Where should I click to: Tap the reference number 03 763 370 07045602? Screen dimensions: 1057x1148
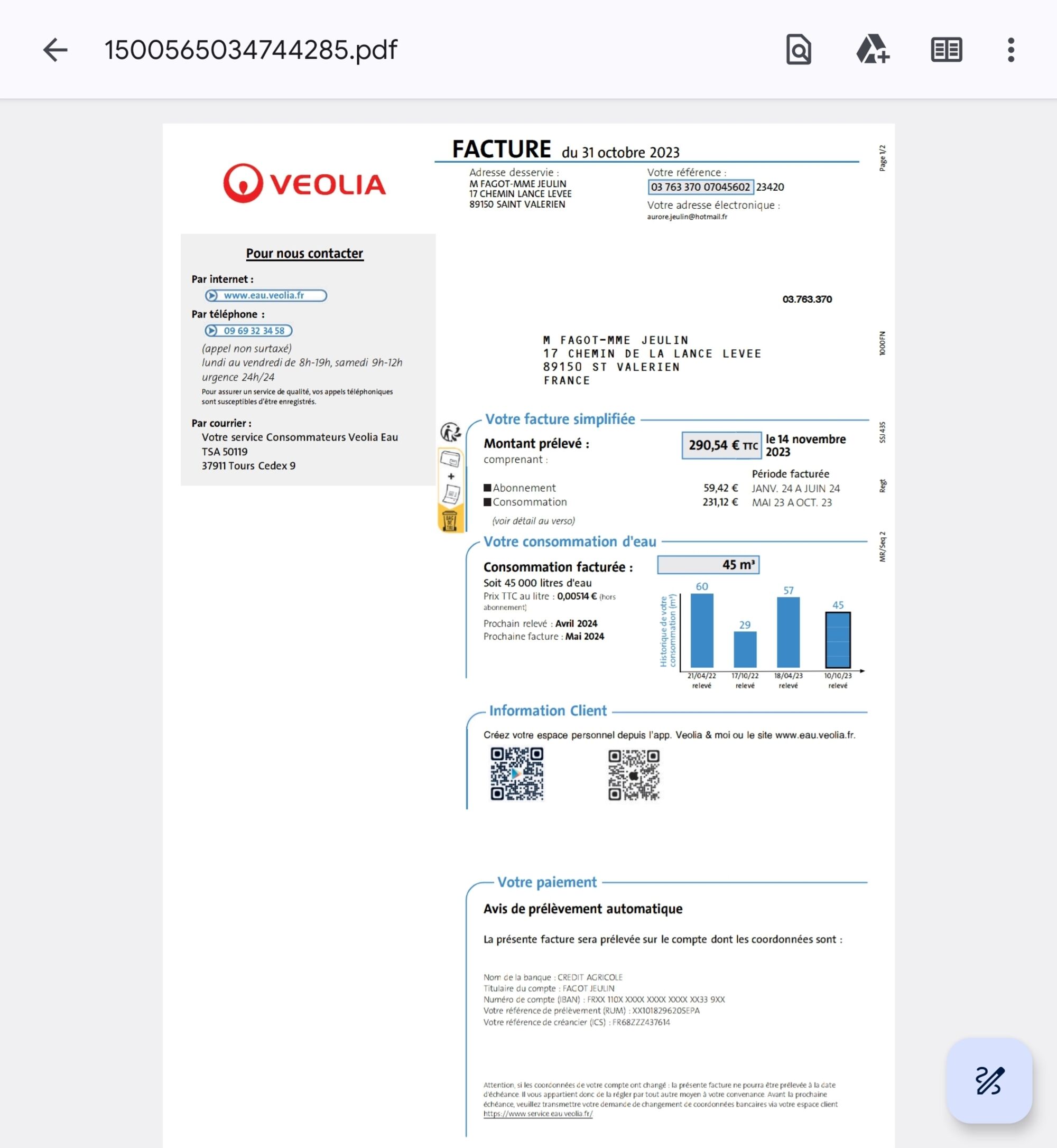(x=700, y=187)
